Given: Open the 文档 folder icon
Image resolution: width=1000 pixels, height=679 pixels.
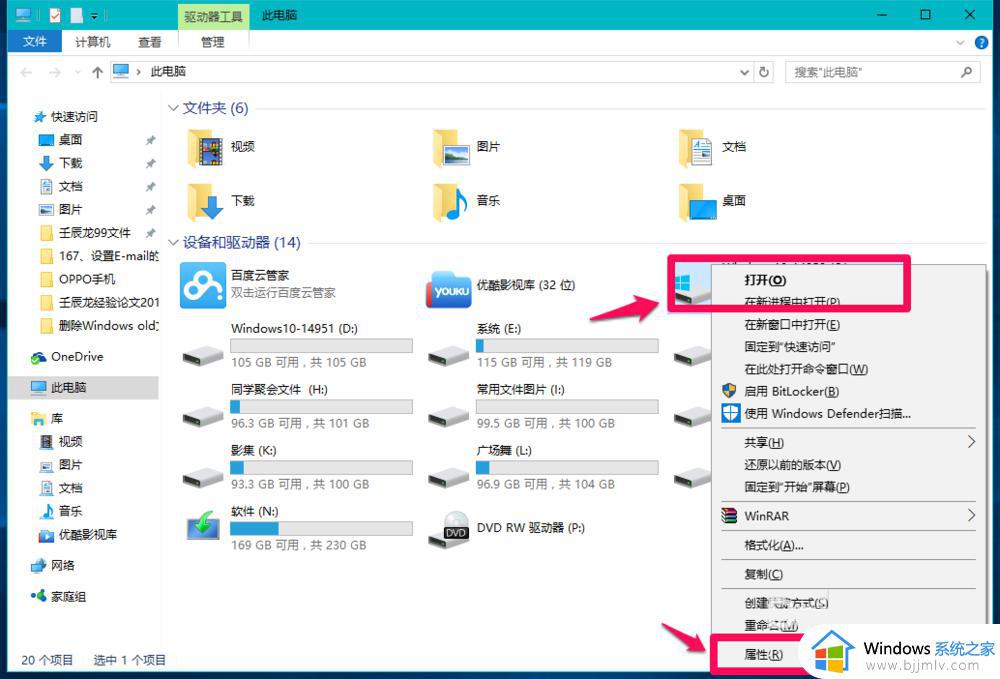Looking at the screenshot, I should [696, 147].
